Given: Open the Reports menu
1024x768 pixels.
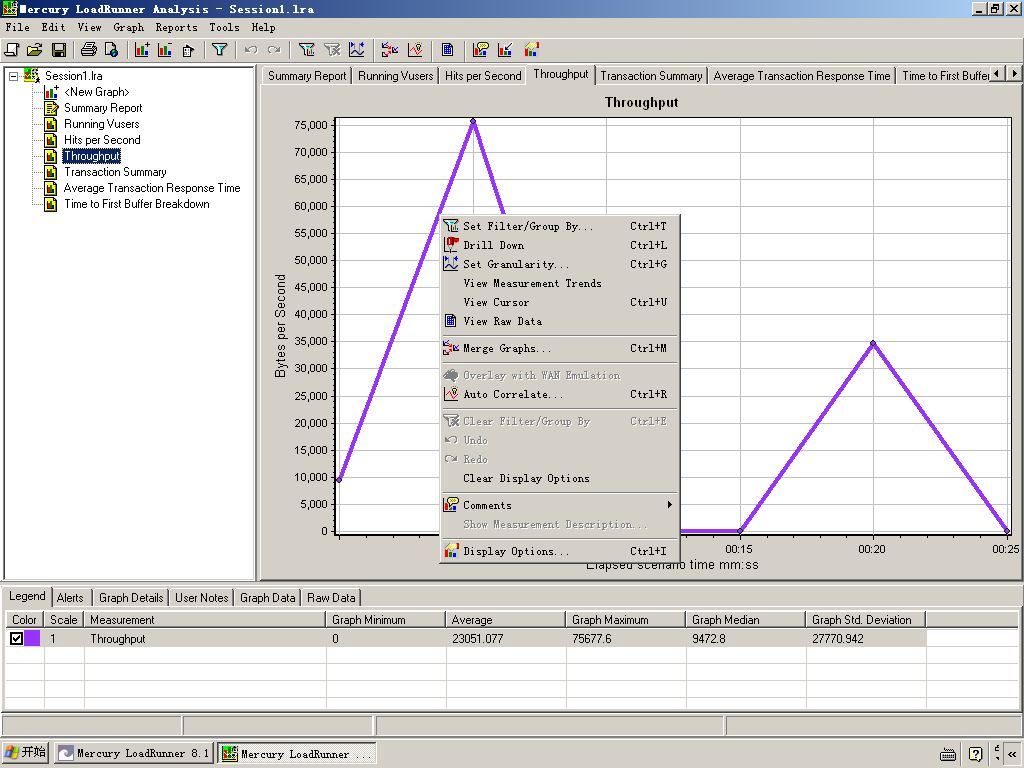Looking at the screenshot, I should (x=176, y=27).
